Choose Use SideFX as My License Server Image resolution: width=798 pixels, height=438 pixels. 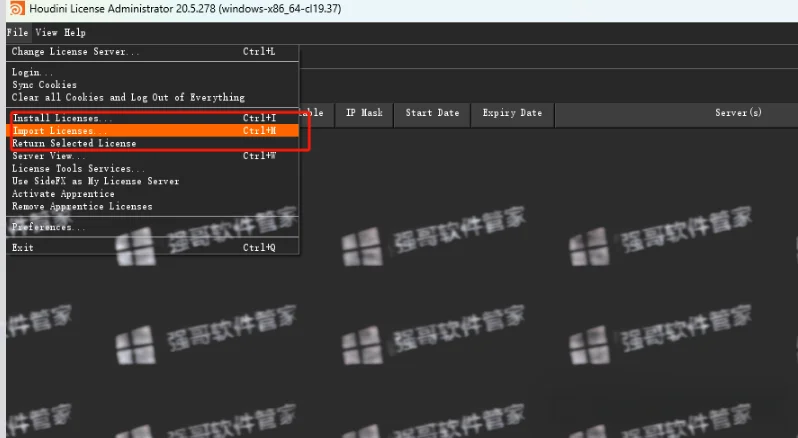pyautogui.click(x=152, y=181)
